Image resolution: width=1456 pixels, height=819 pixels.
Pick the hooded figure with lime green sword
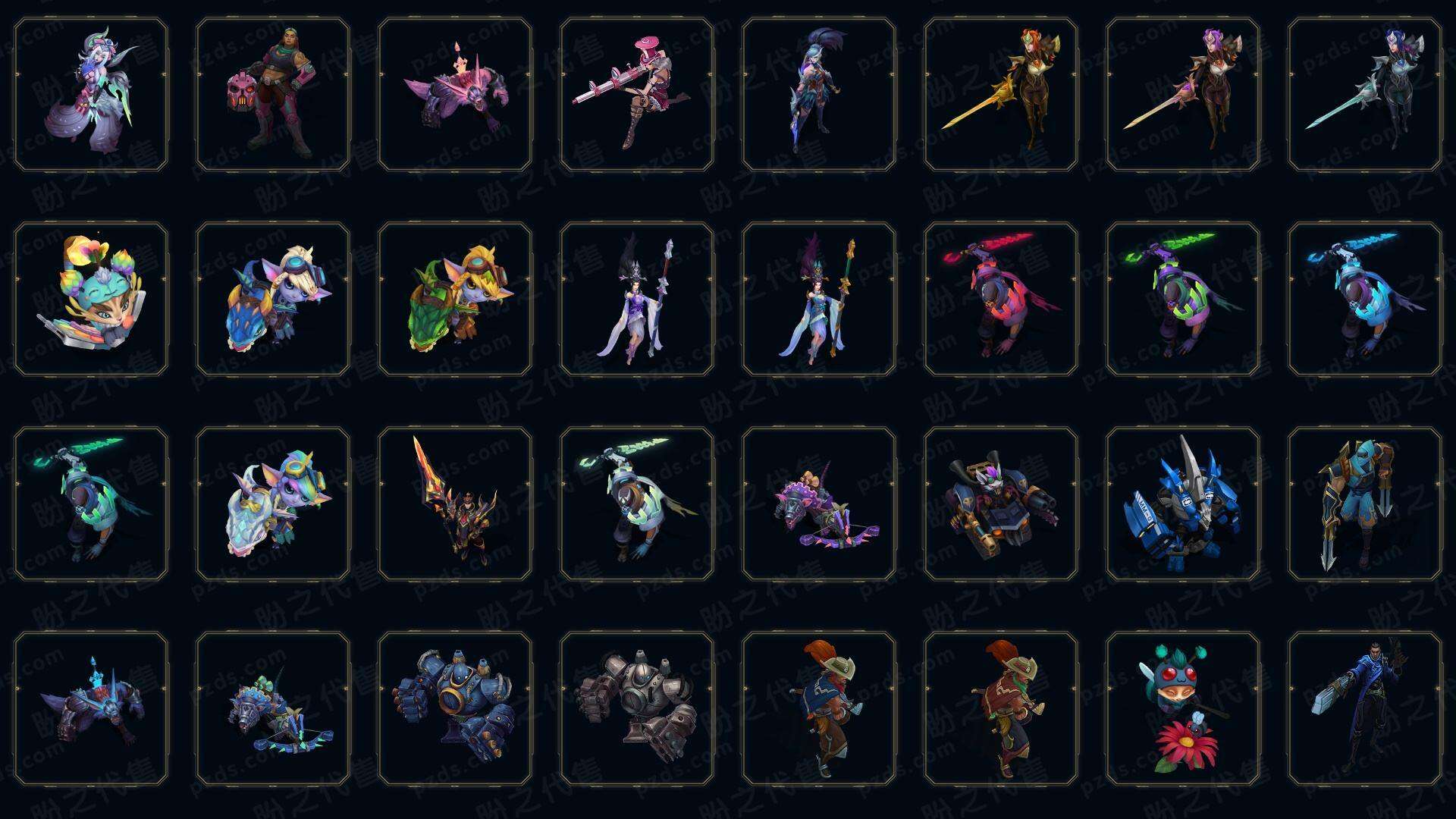coord(1183,299)
